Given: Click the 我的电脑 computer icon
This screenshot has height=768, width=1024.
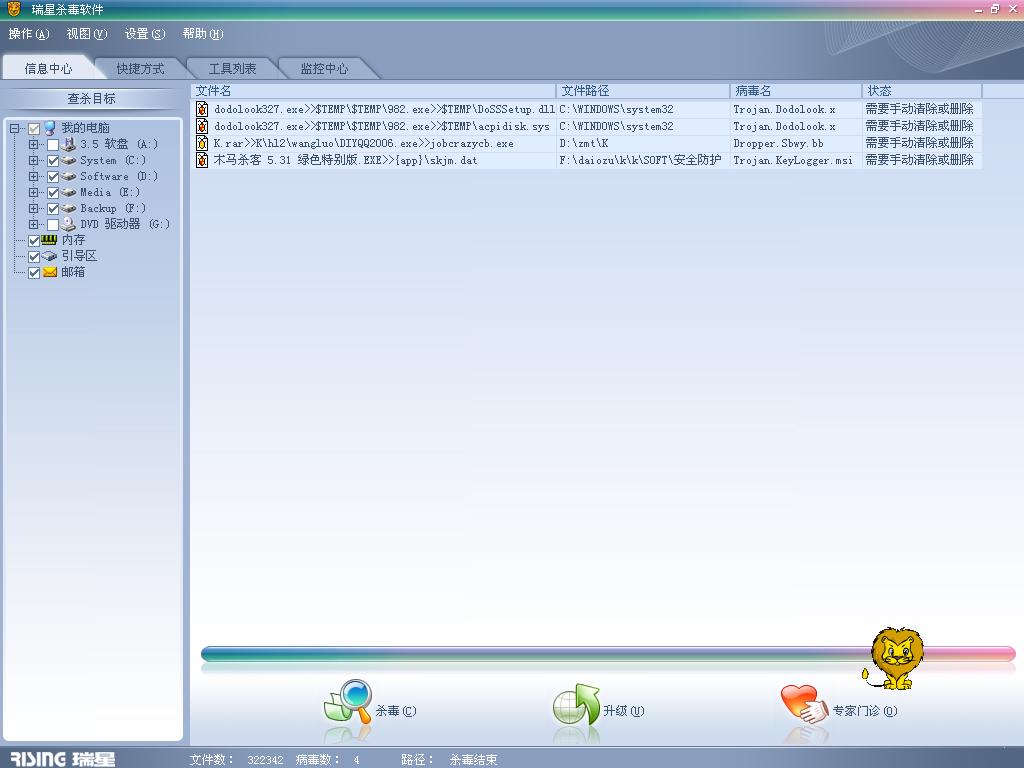Looking at the screenshot, I should [50, 128].
